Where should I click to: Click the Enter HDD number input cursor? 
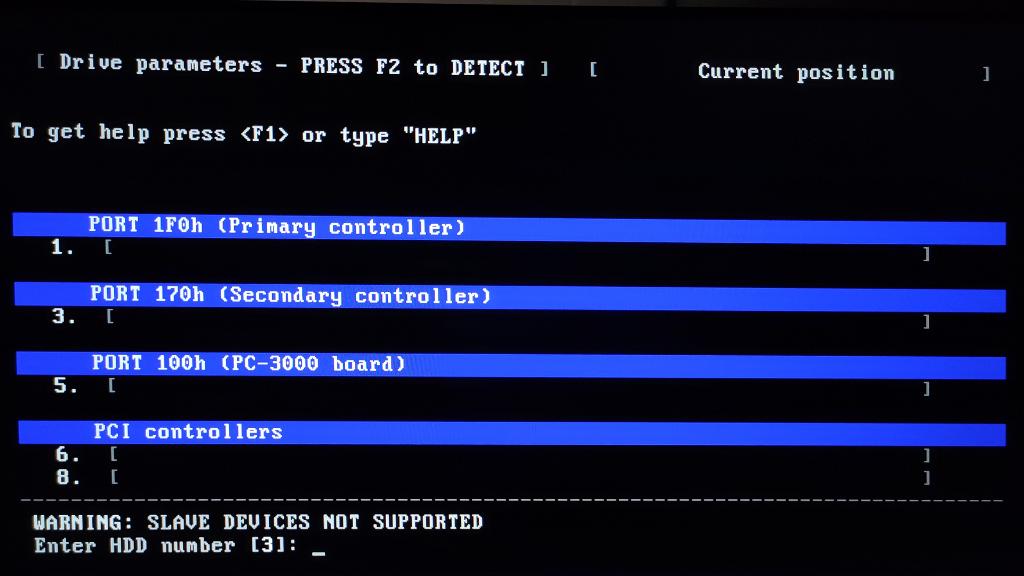[x=318, y=547]
